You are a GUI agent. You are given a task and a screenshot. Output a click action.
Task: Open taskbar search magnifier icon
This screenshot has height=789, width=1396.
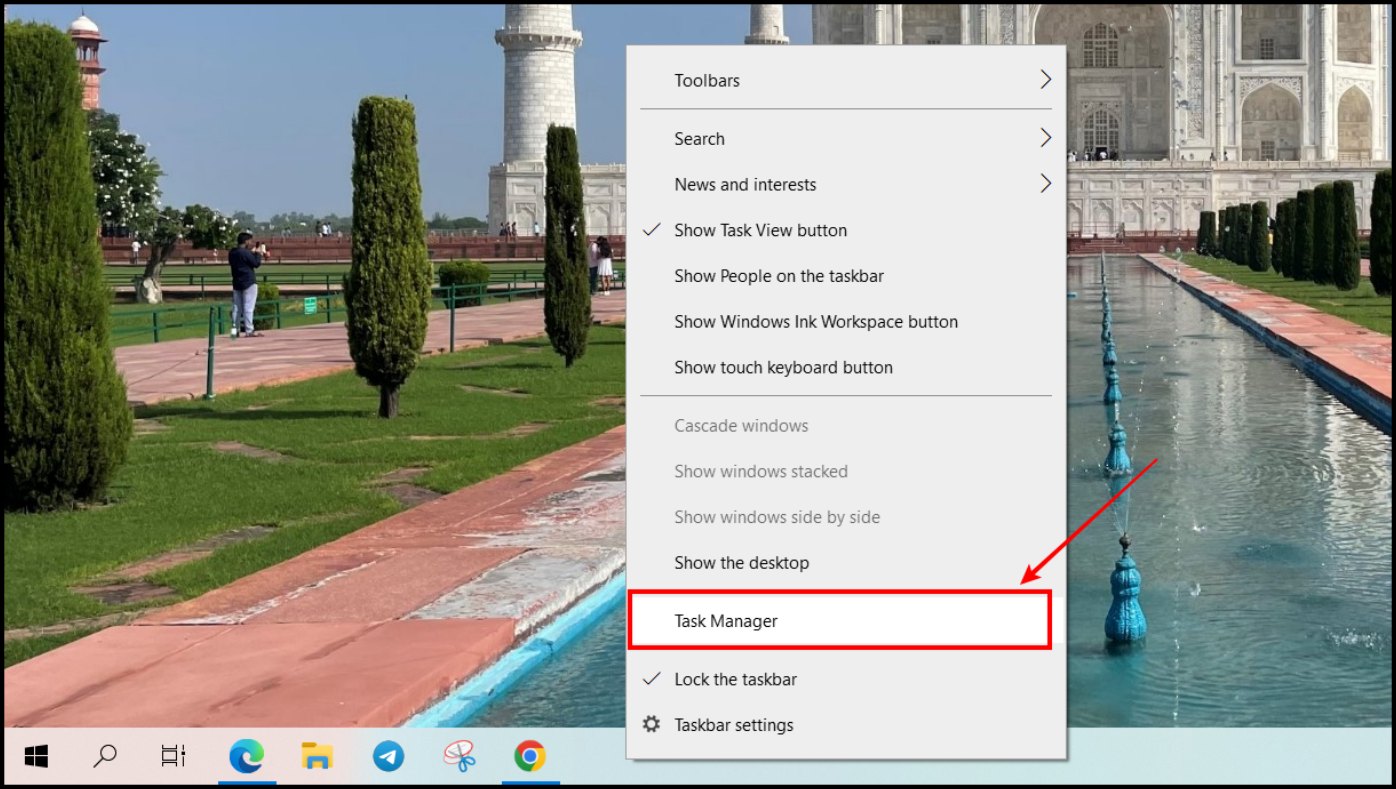[105, 756]
